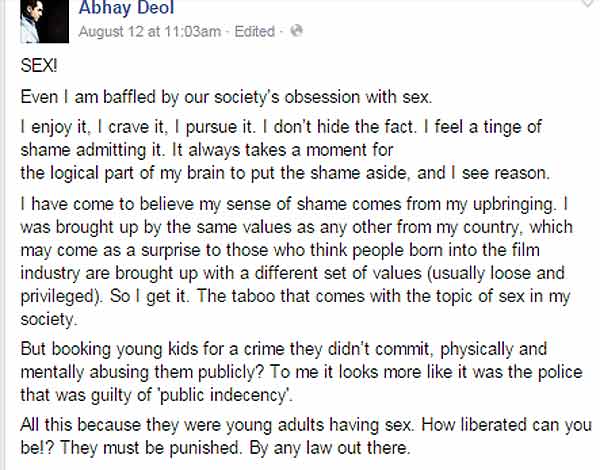This screenshot has width=600, height=470.
Task: Click the line 'may come as a surprise'
Action: (x=280, y=250)
